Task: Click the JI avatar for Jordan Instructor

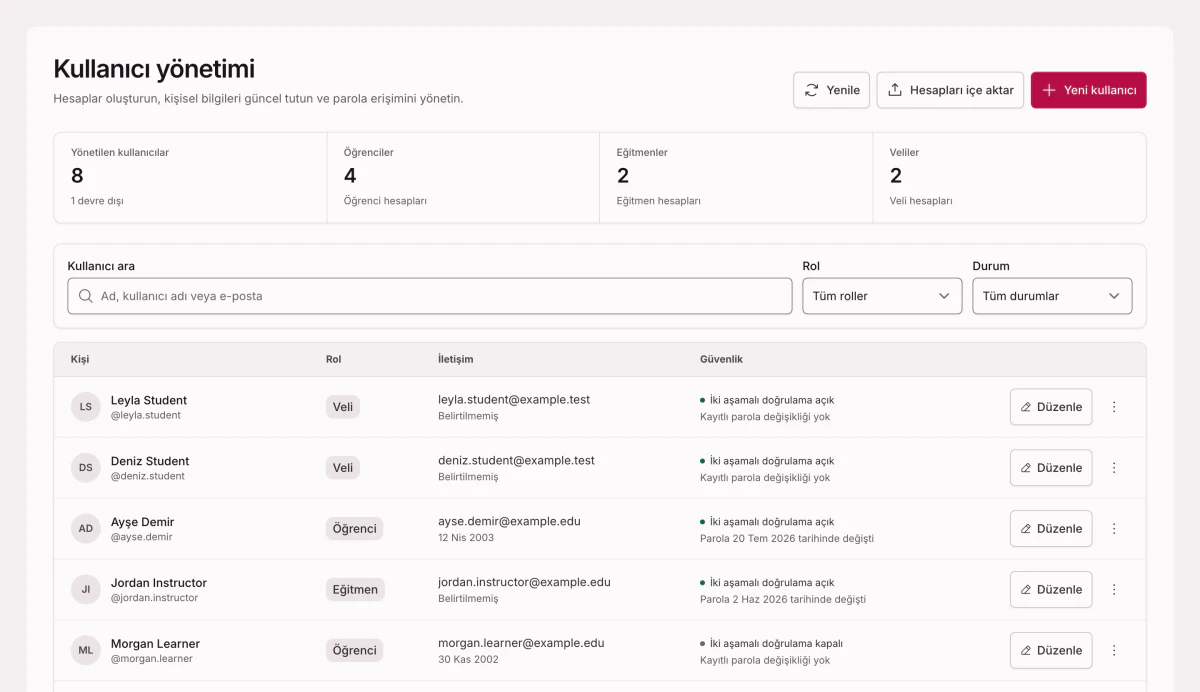Action: point(86,590)
